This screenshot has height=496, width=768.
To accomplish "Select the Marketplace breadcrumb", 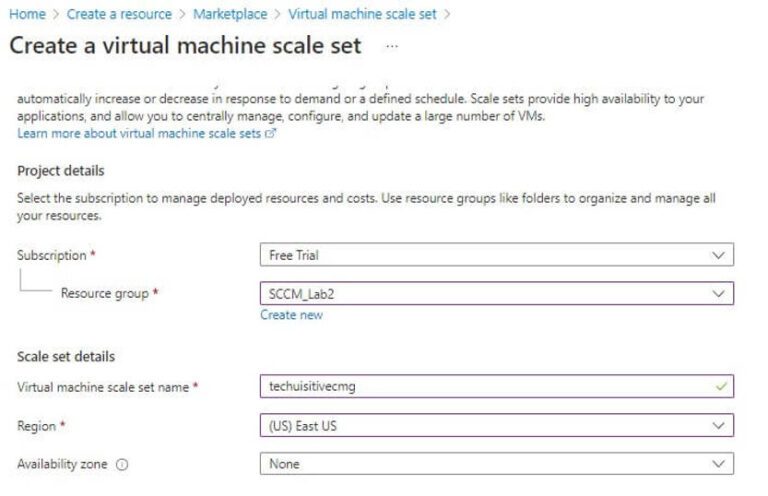I will tap(230, 14).
